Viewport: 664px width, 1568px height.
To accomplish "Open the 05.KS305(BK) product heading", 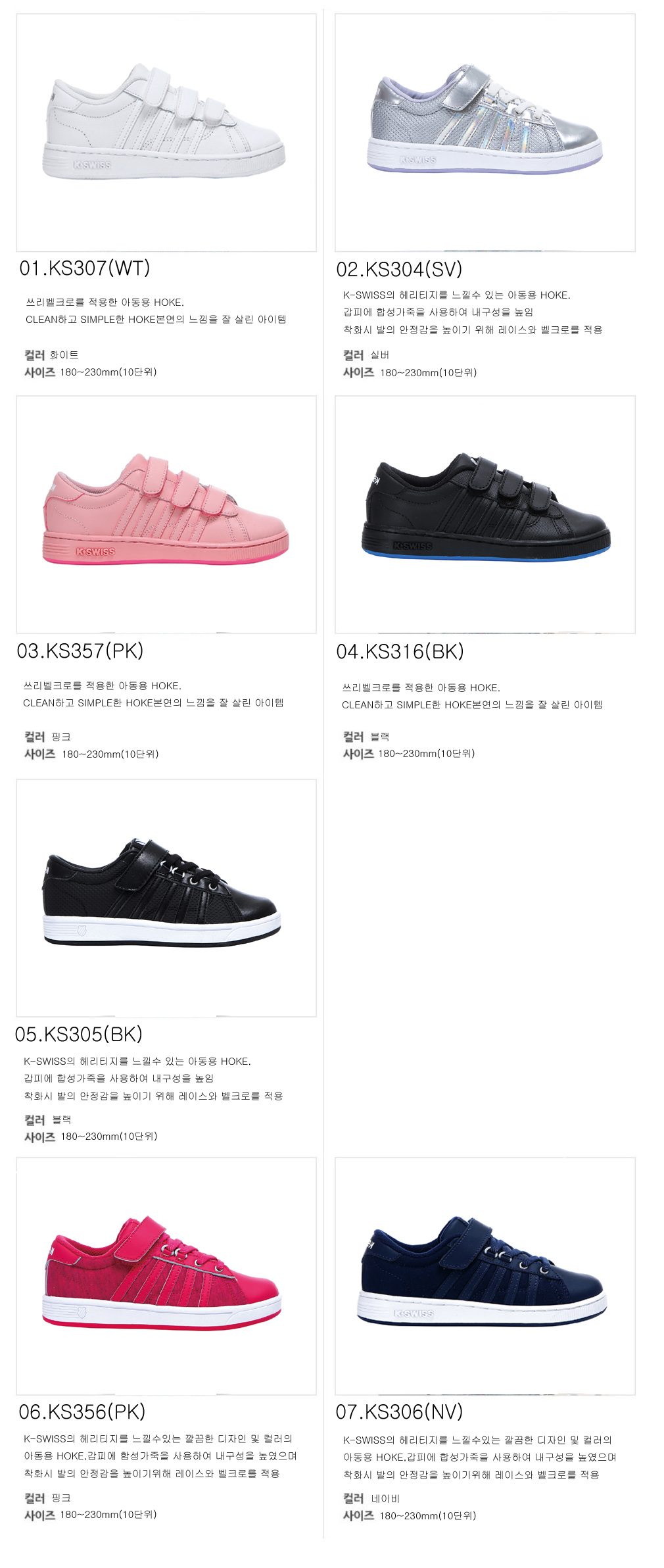I will coord(79,1034).
